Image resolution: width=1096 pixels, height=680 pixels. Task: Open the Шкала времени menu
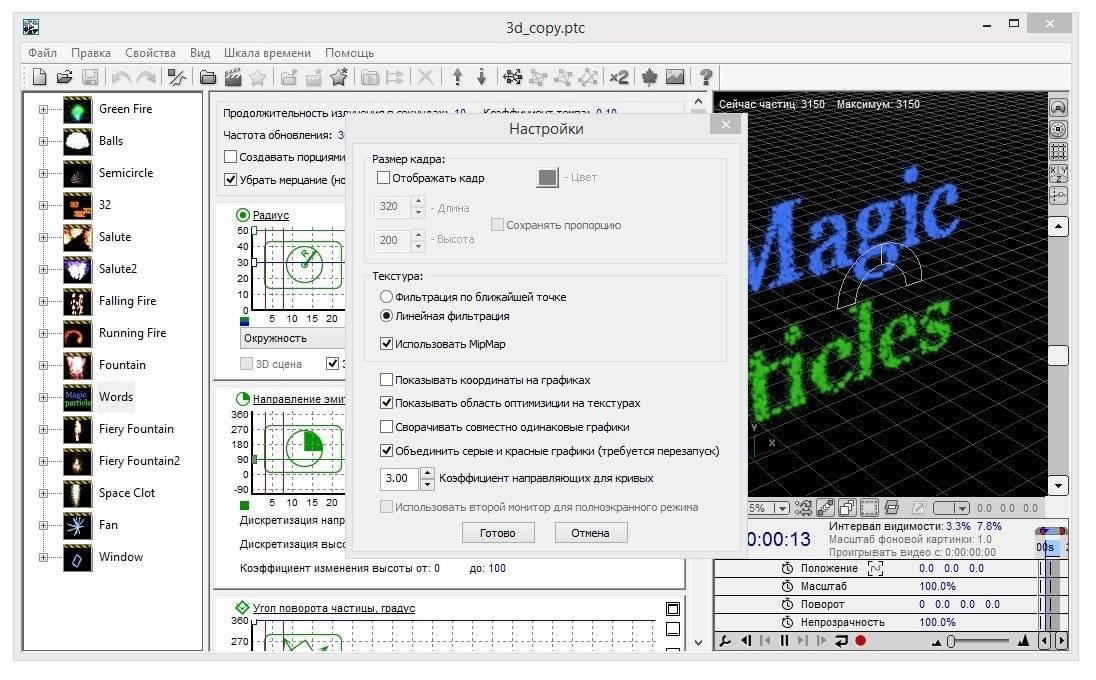pos(267,53)
